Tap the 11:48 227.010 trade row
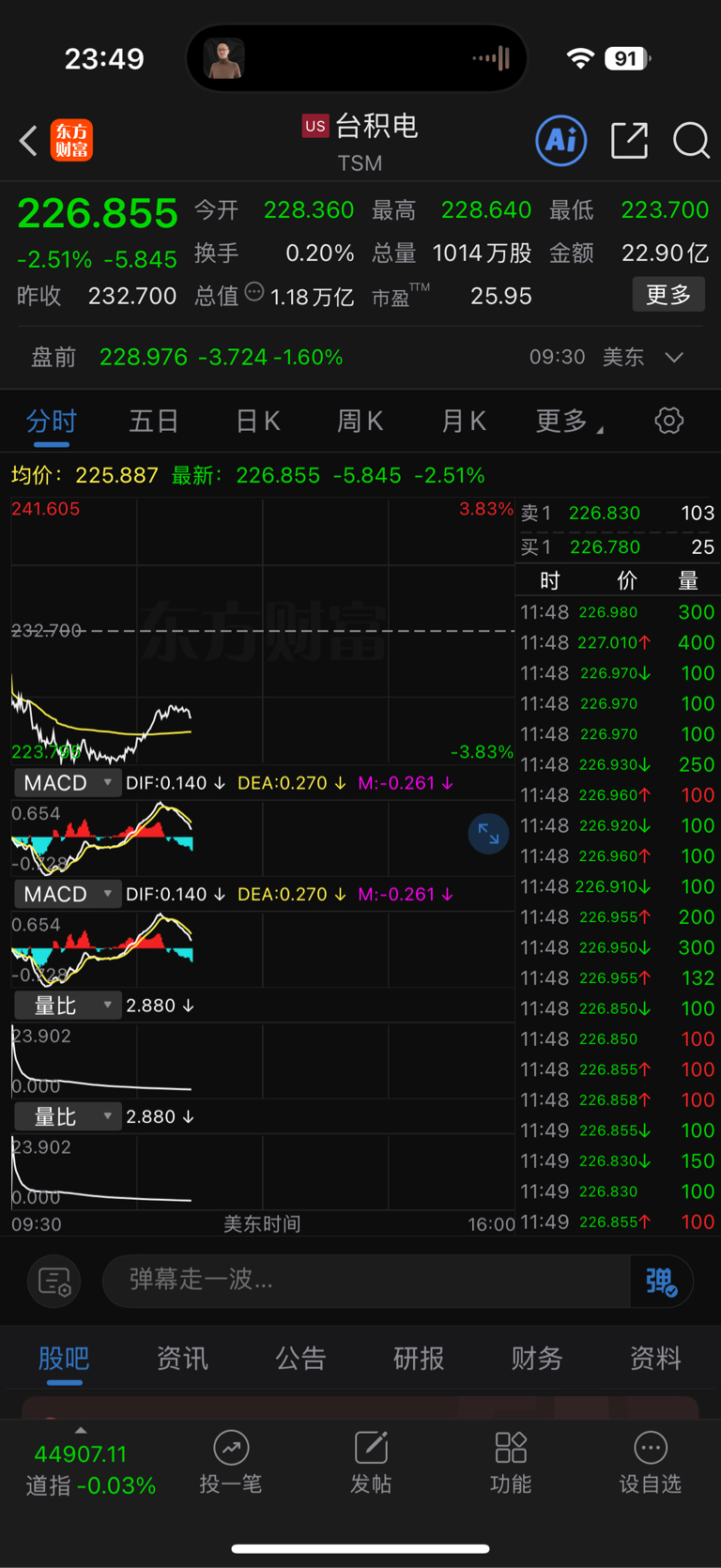721x1568 pixels. [x=618, y=642]
